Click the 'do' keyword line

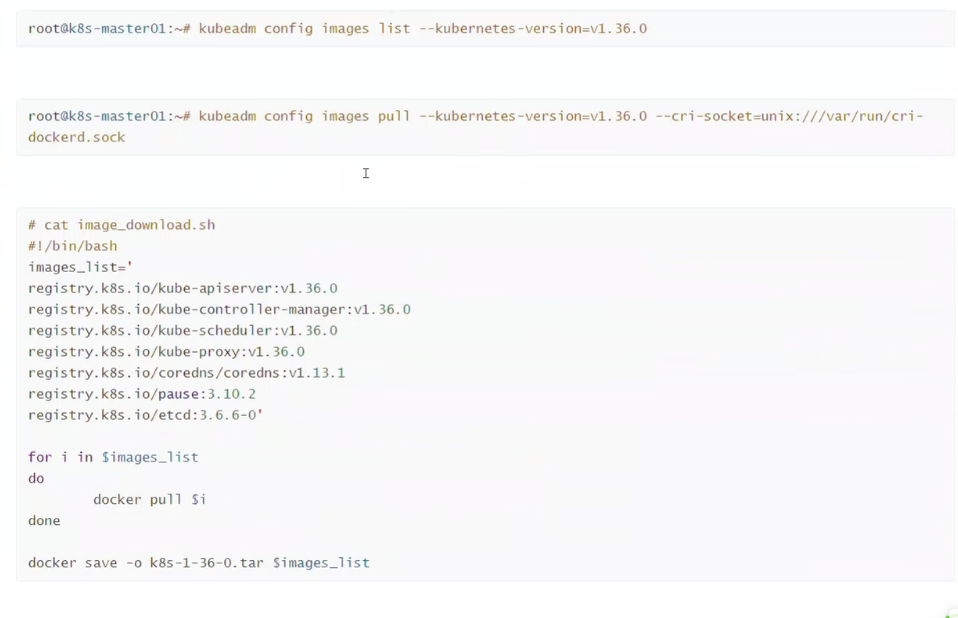point(36,479)
